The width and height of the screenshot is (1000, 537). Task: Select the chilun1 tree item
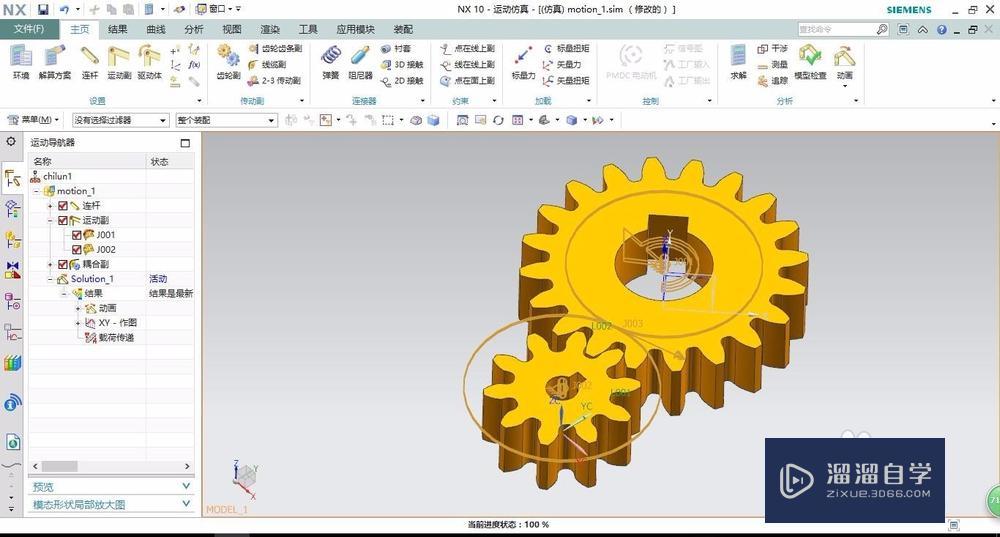pos(57,176)
